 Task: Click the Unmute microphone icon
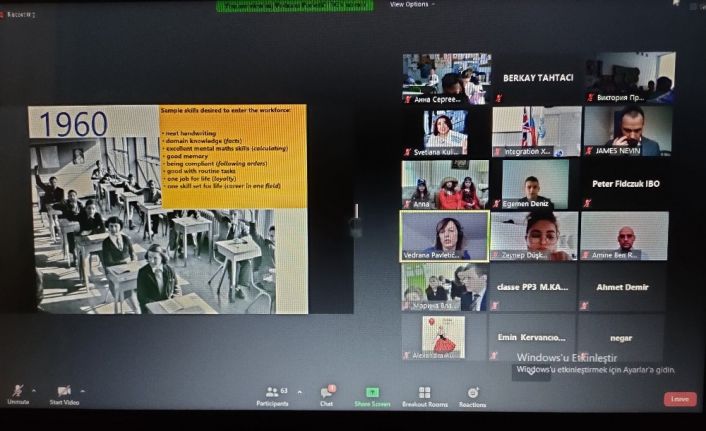tap(17, 390)
